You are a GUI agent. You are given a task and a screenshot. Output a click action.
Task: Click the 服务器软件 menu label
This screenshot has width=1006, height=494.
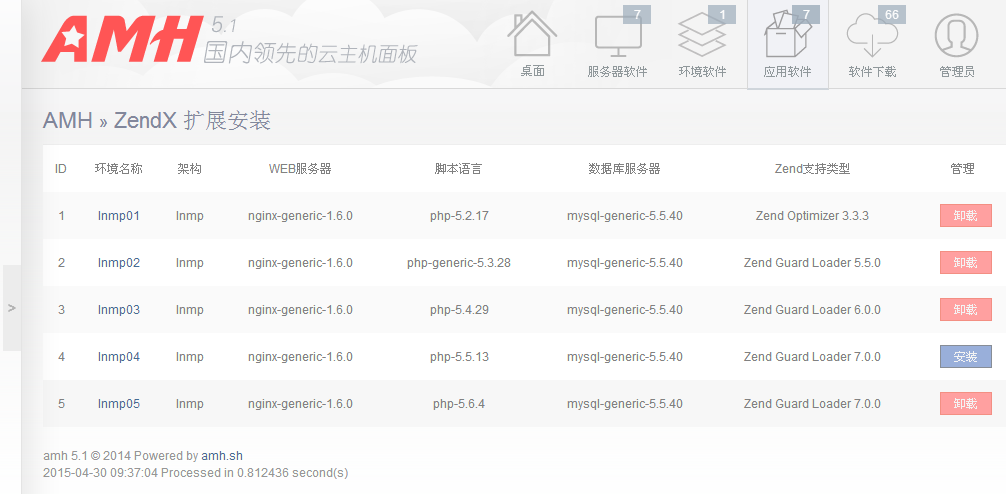pyautogui.click(x=617, y=72)
